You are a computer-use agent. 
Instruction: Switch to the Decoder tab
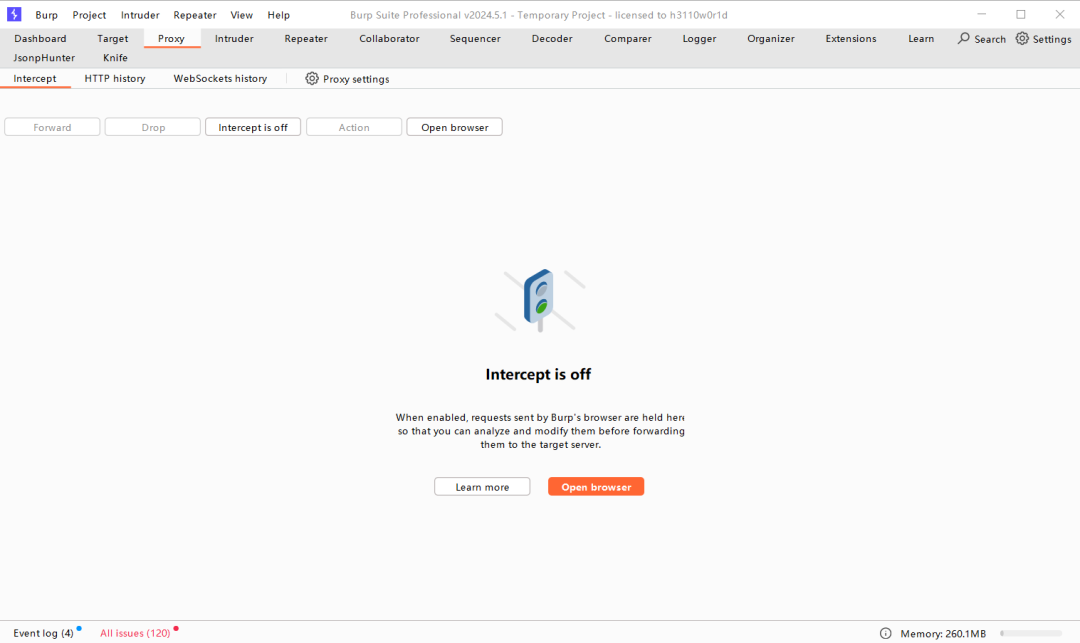point(552,39)
